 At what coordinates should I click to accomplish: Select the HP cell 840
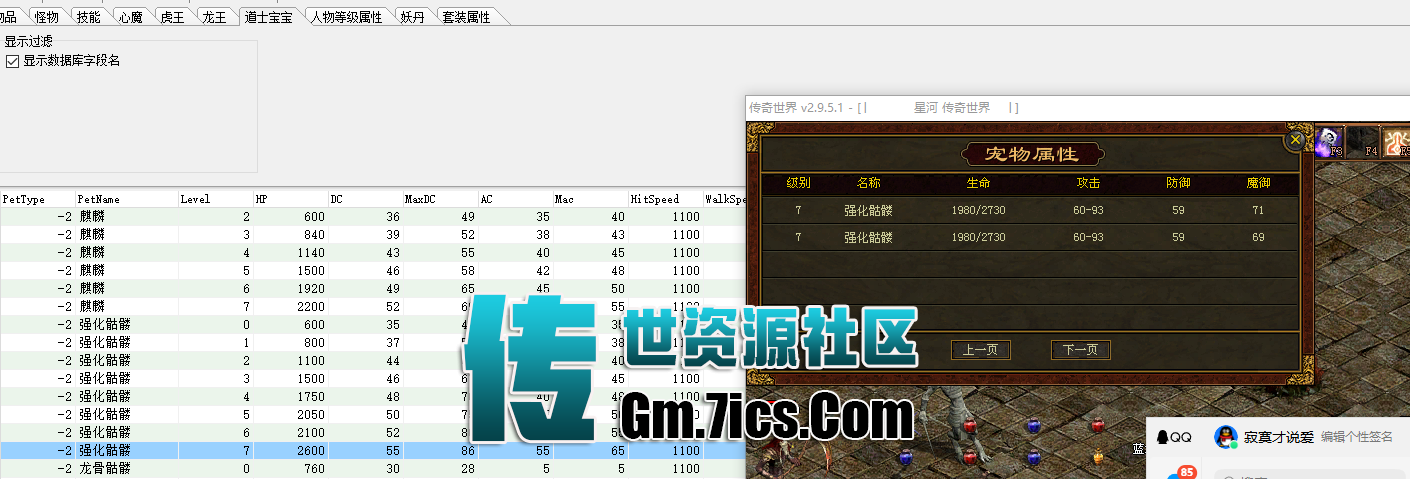pyautogui.click(x=291, y=234)
